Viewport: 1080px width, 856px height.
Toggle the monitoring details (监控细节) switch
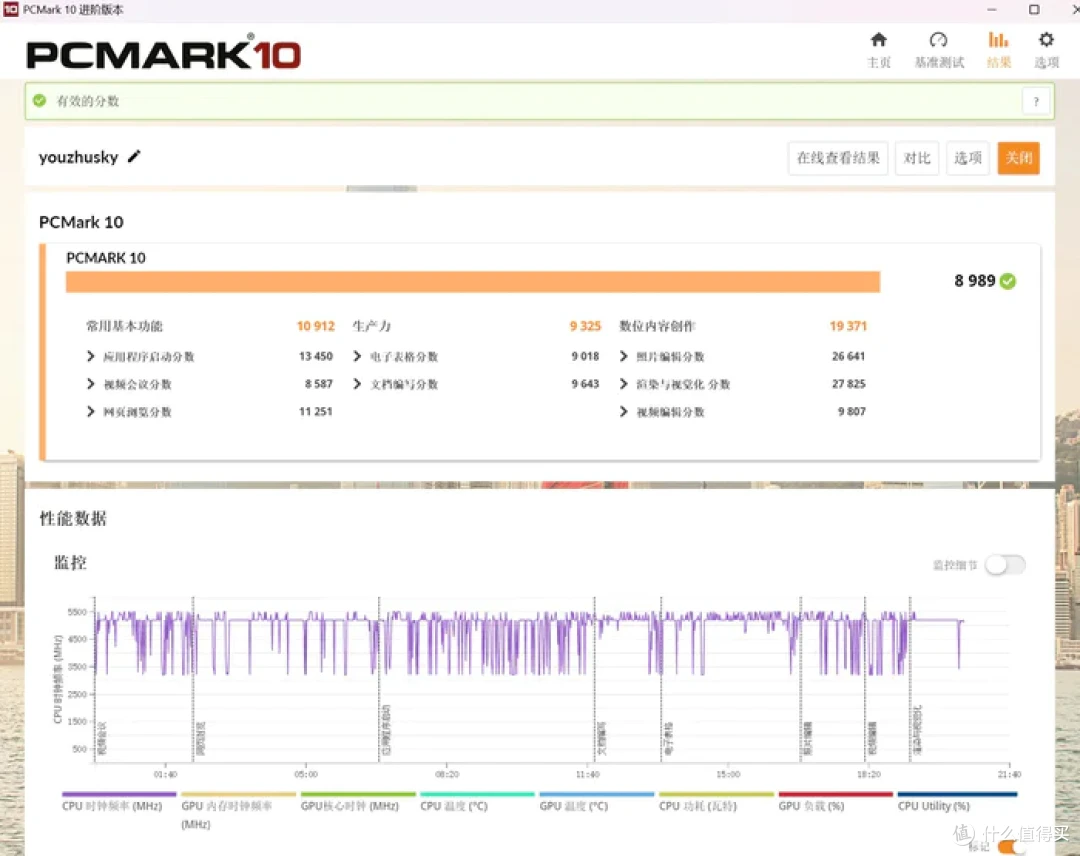(1006, 565)
